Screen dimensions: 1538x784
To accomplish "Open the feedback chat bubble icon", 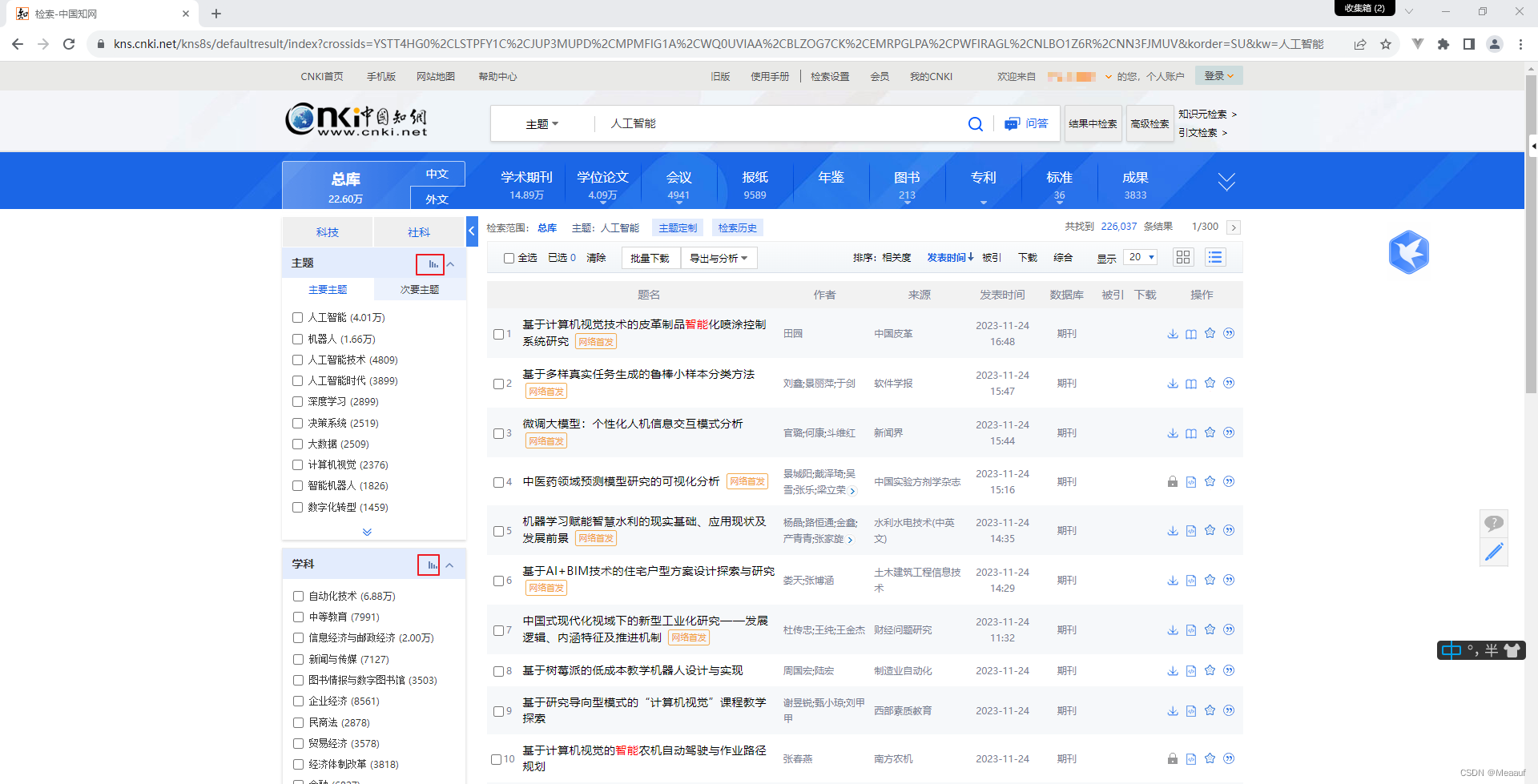I will pos(1494,524).
